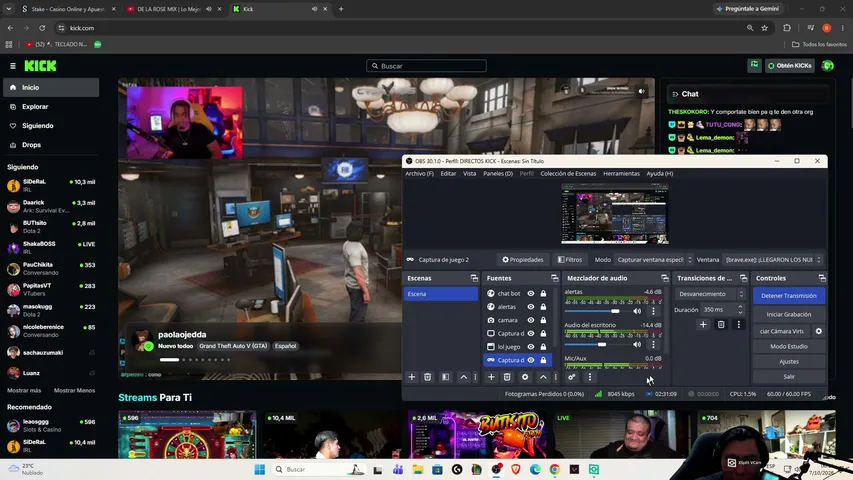
Task: Add a new transition with plus icon
Action: [x=703, y=324]
